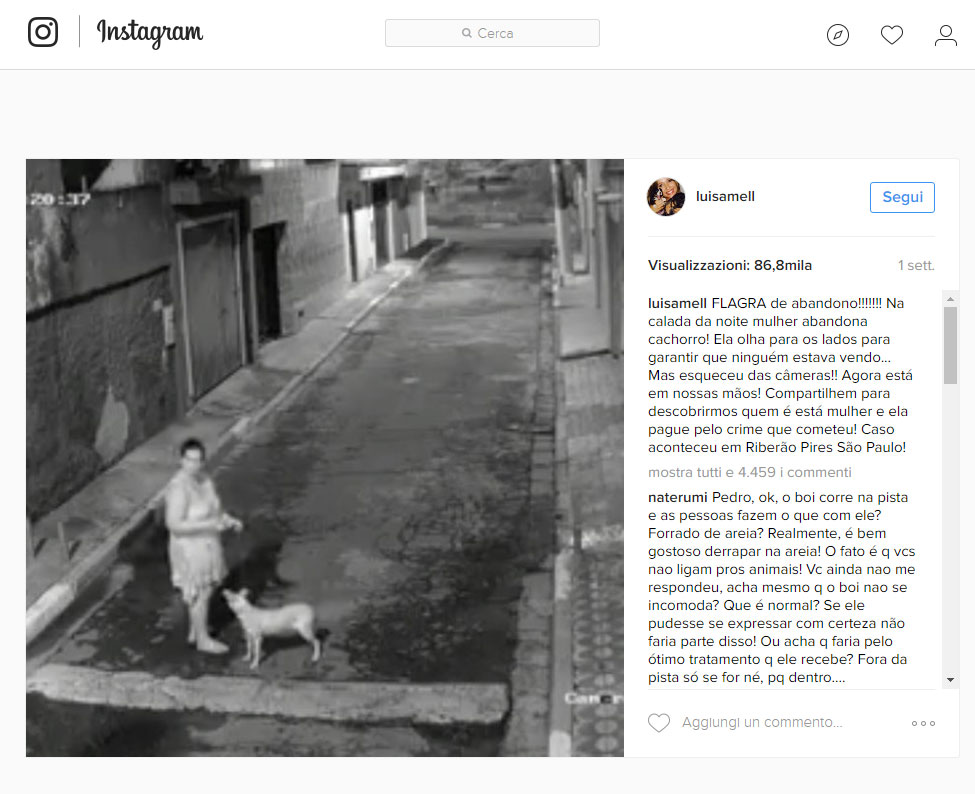This screenshot has width=975, height=794.
Task: Open the activity heart icon in header
Action: [892, 35]
